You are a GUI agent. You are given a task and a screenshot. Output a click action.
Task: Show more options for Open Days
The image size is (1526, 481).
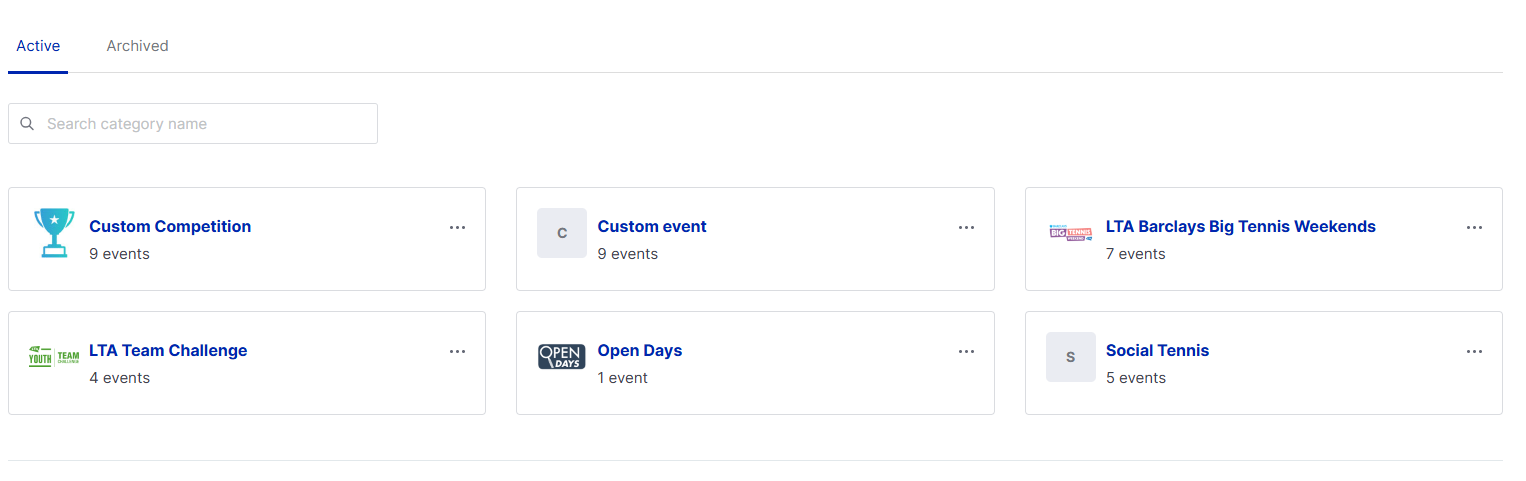coord(966,351)
